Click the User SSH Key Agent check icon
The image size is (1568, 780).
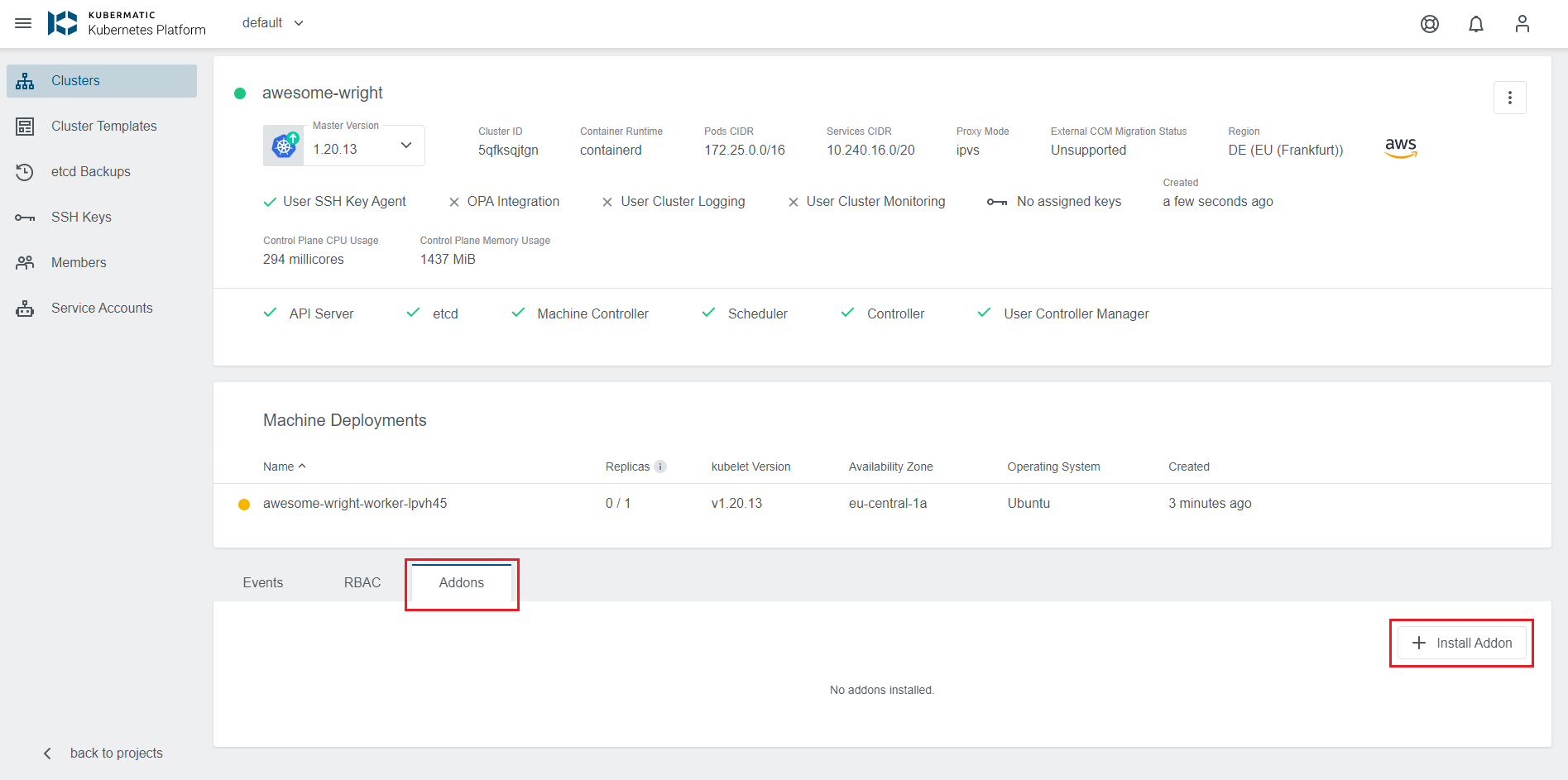point(270,202)
